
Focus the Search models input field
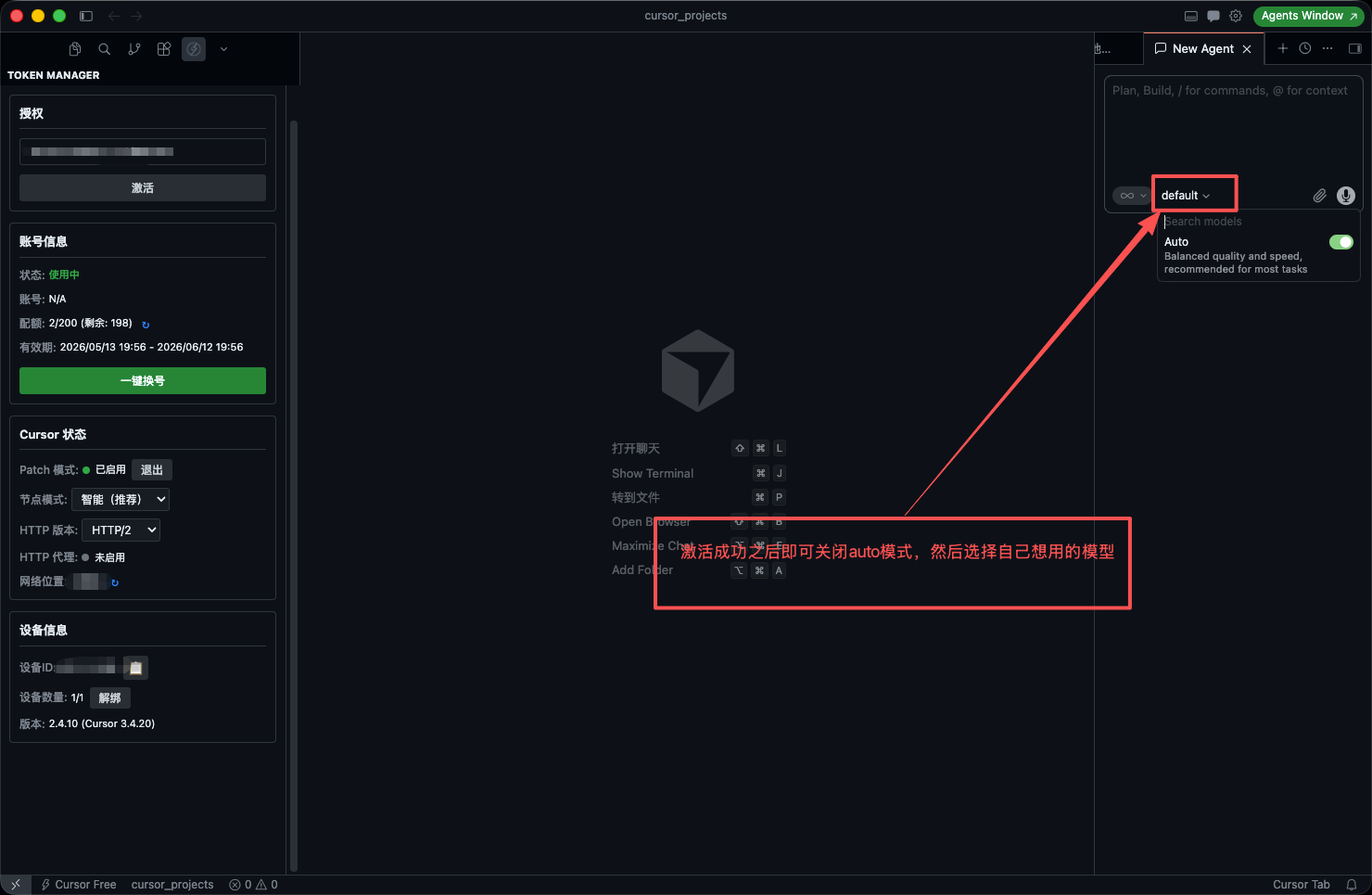1256,222
